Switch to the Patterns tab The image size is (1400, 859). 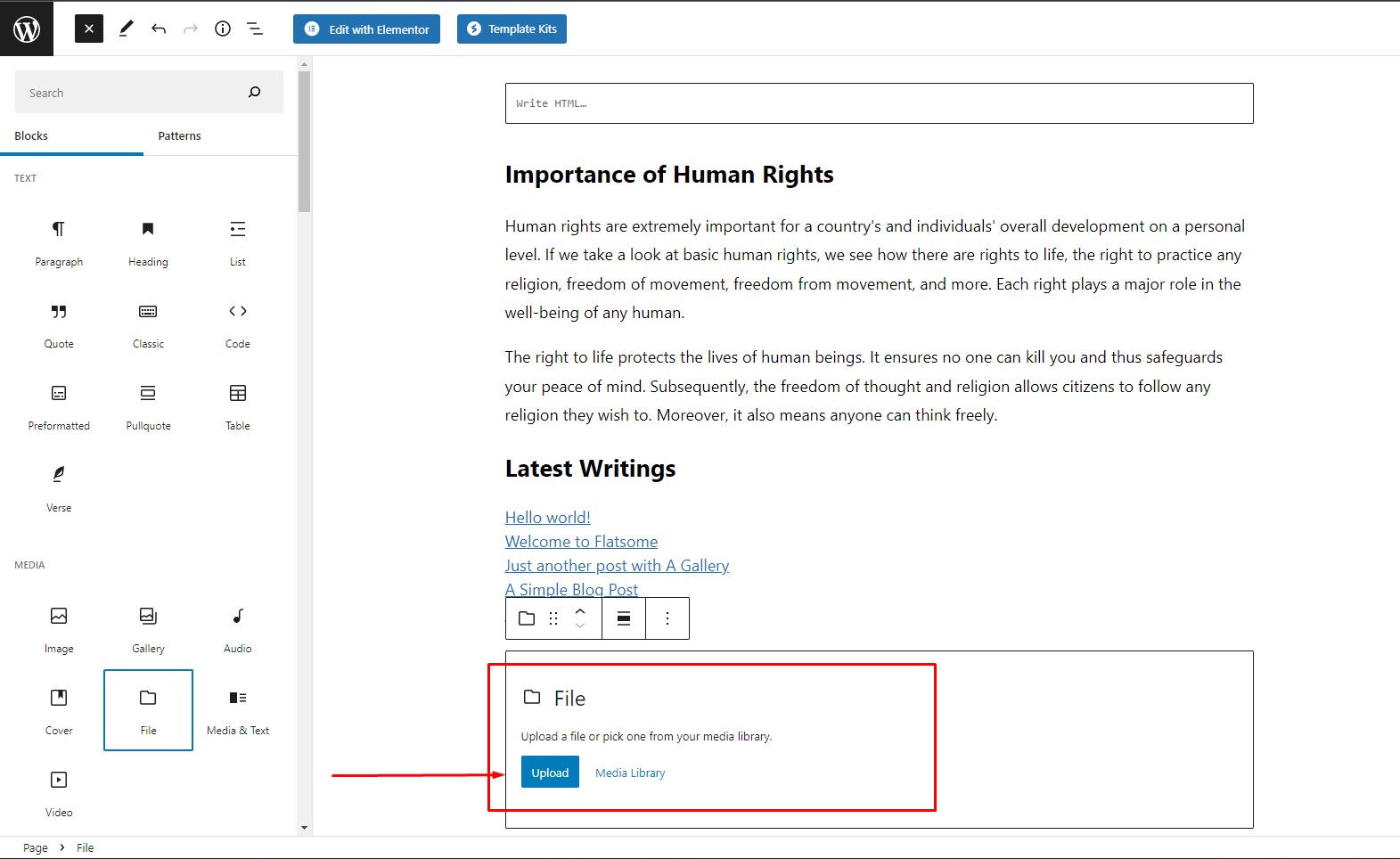click(179, 136)
